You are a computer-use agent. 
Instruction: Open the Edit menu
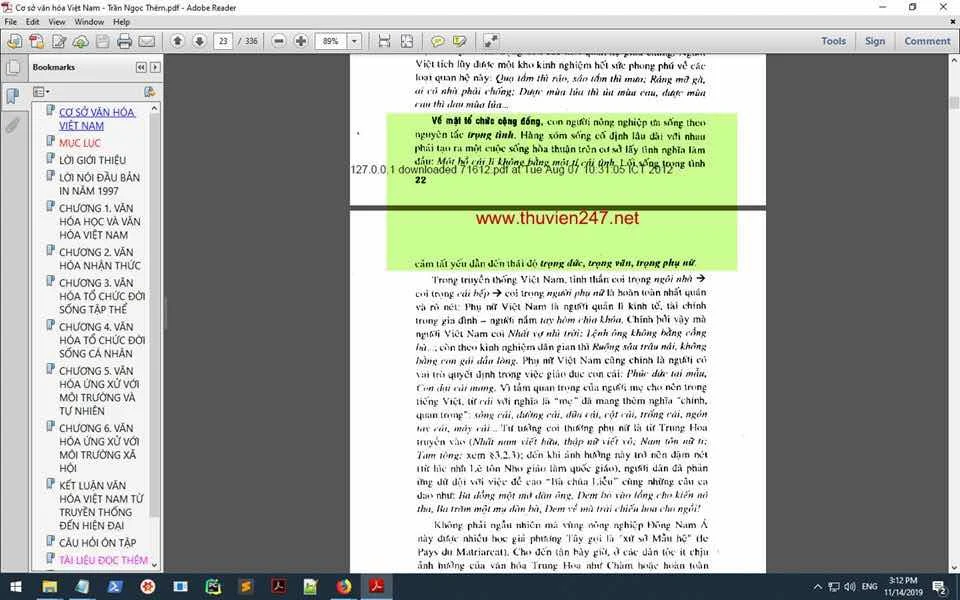(32, 21)
